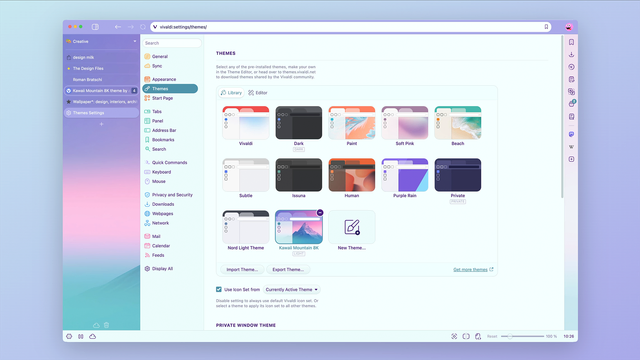Click the Add Web Panel plus icon
Viewport: 640px width, 360px height.
(571, 159)
